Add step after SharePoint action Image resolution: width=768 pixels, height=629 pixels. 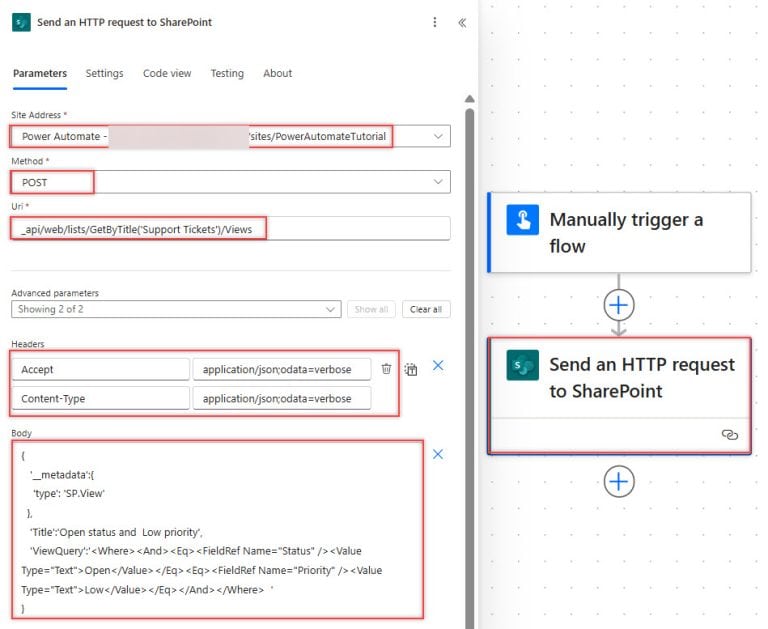click(x=619, y=482)
